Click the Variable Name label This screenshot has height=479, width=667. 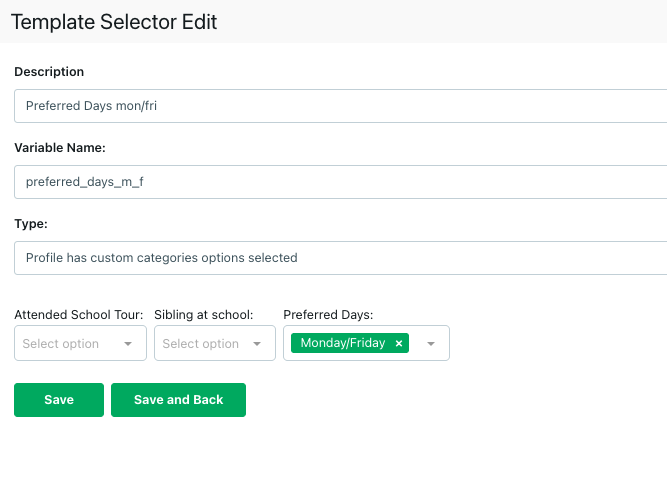pos(60,147)
